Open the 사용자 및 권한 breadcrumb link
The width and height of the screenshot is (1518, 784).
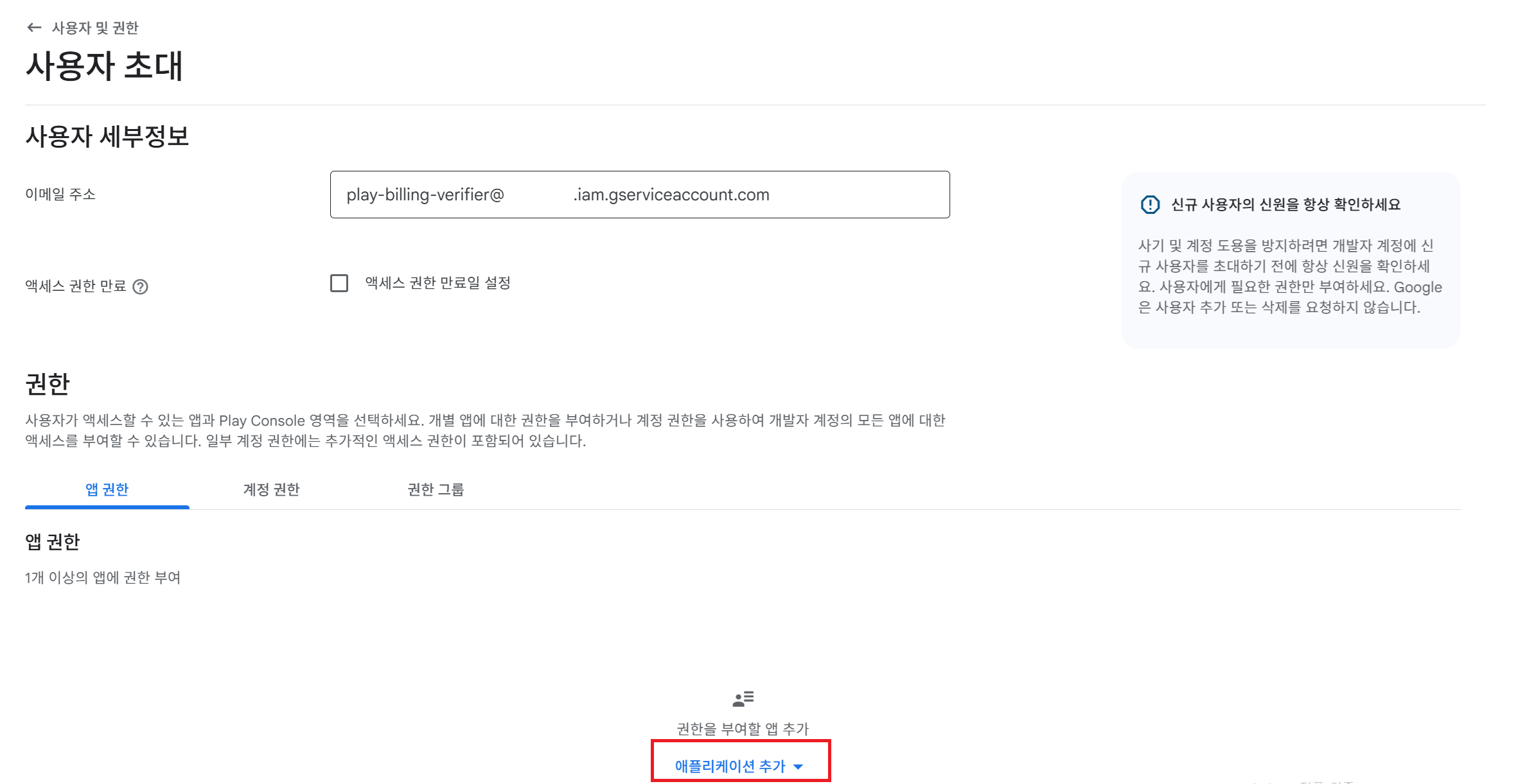[x=95, y=28]
